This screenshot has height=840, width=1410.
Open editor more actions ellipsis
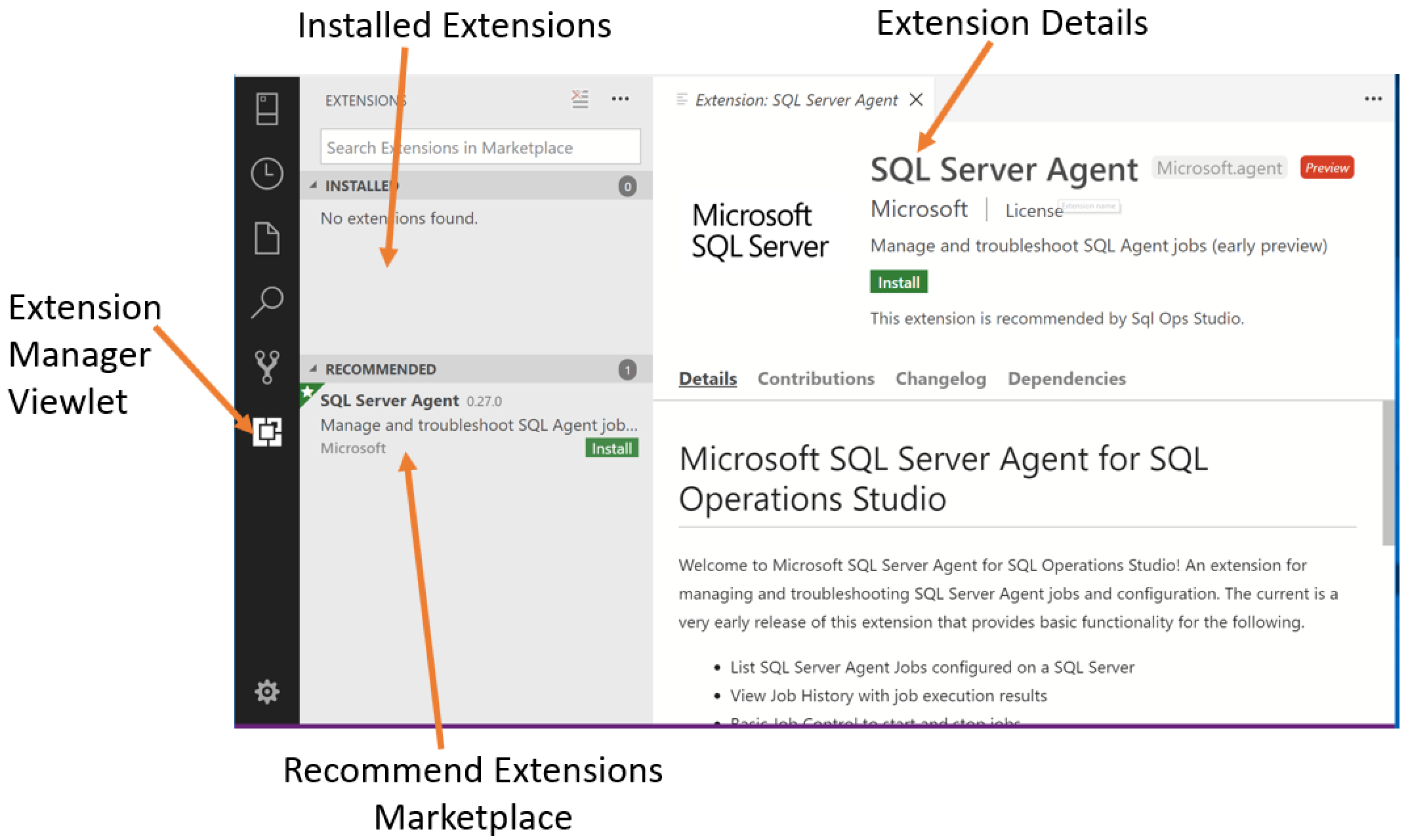1373,99
